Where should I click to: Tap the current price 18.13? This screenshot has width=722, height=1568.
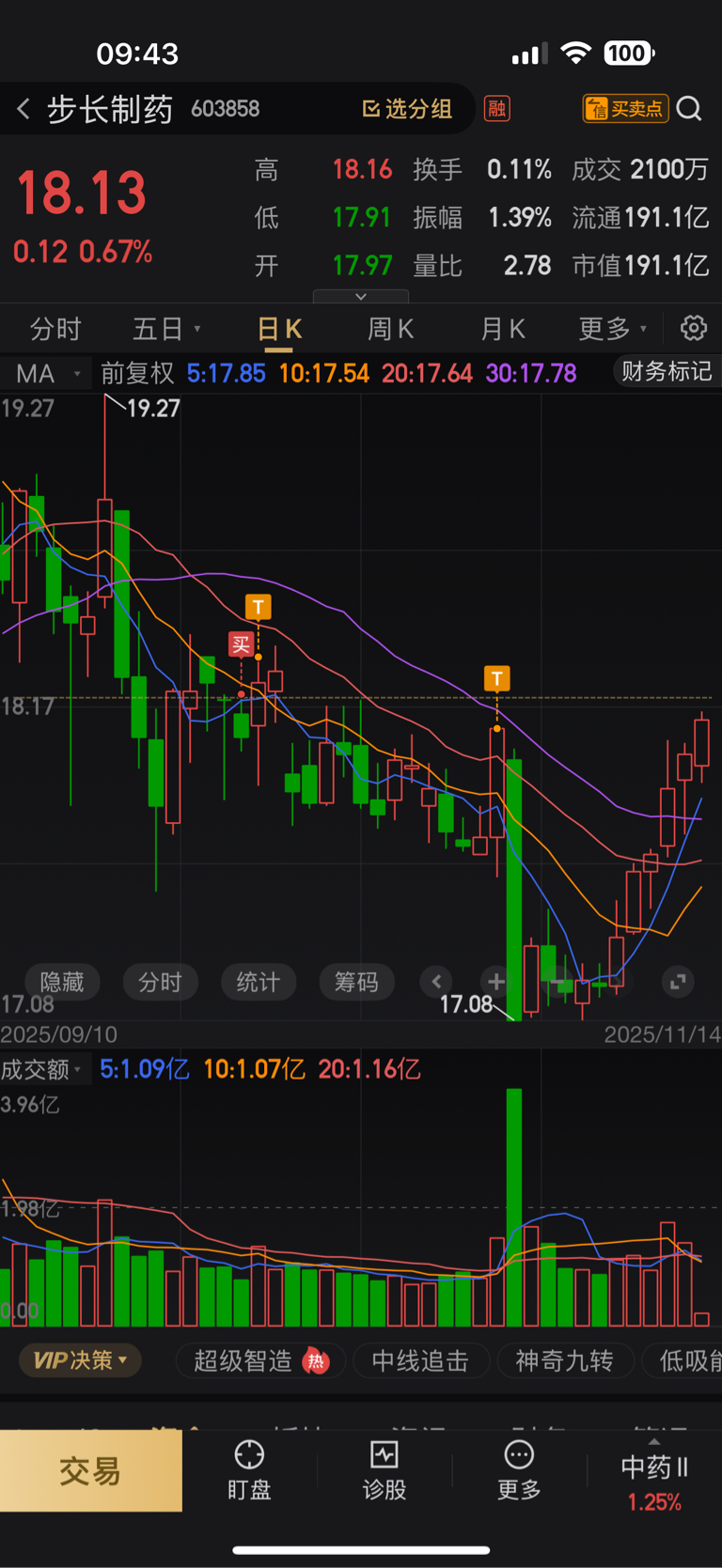(82, 194)
